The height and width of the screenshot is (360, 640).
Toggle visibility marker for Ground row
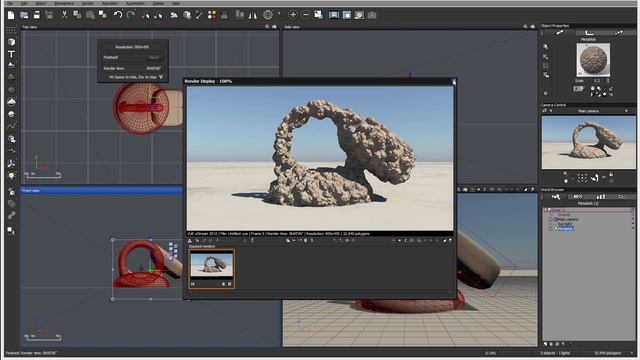(633, 215)
